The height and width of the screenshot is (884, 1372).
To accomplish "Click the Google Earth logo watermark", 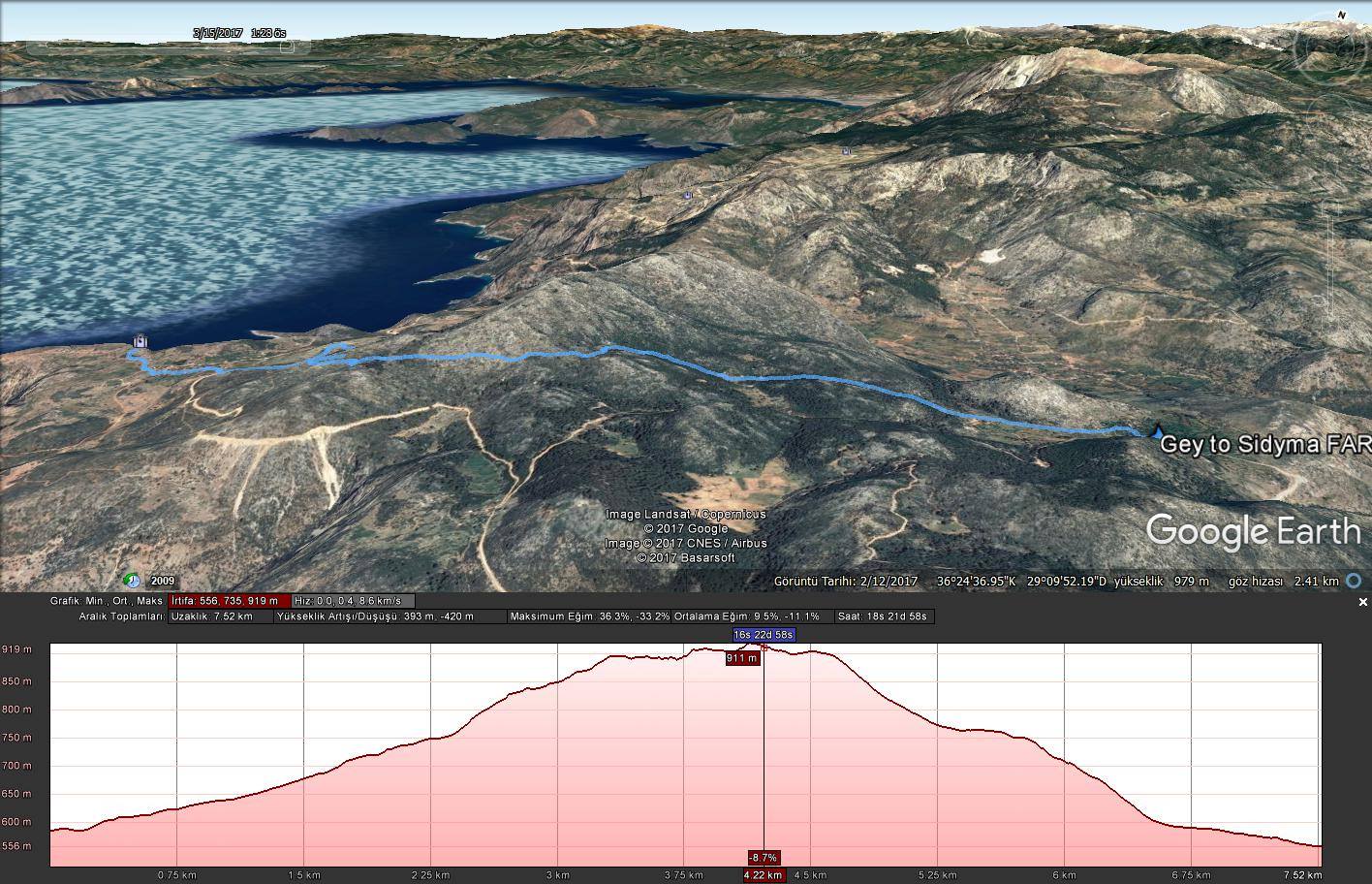I will 1254,532.
